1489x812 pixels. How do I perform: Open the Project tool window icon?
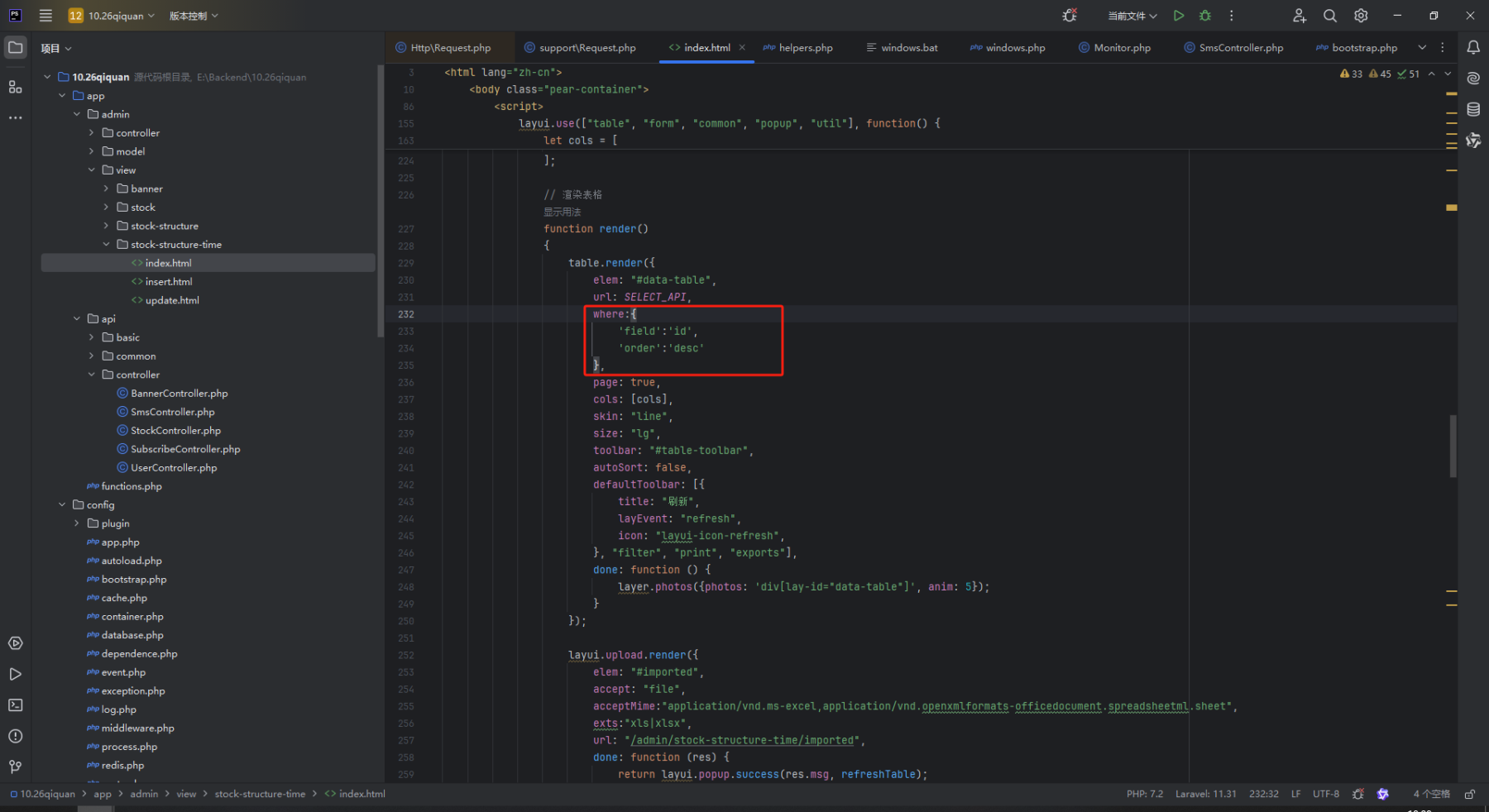(x=15, y=48)
